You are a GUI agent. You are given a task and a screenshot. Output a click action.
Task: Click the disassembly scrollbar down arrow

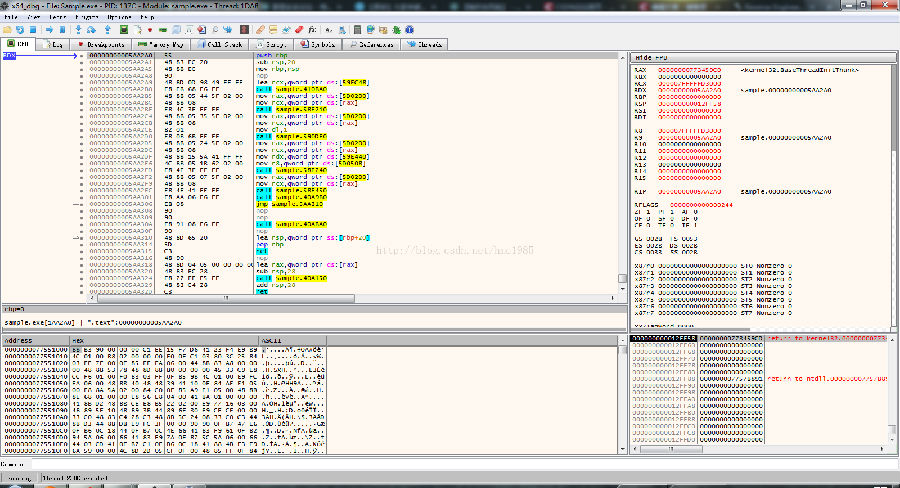(622, 289)
